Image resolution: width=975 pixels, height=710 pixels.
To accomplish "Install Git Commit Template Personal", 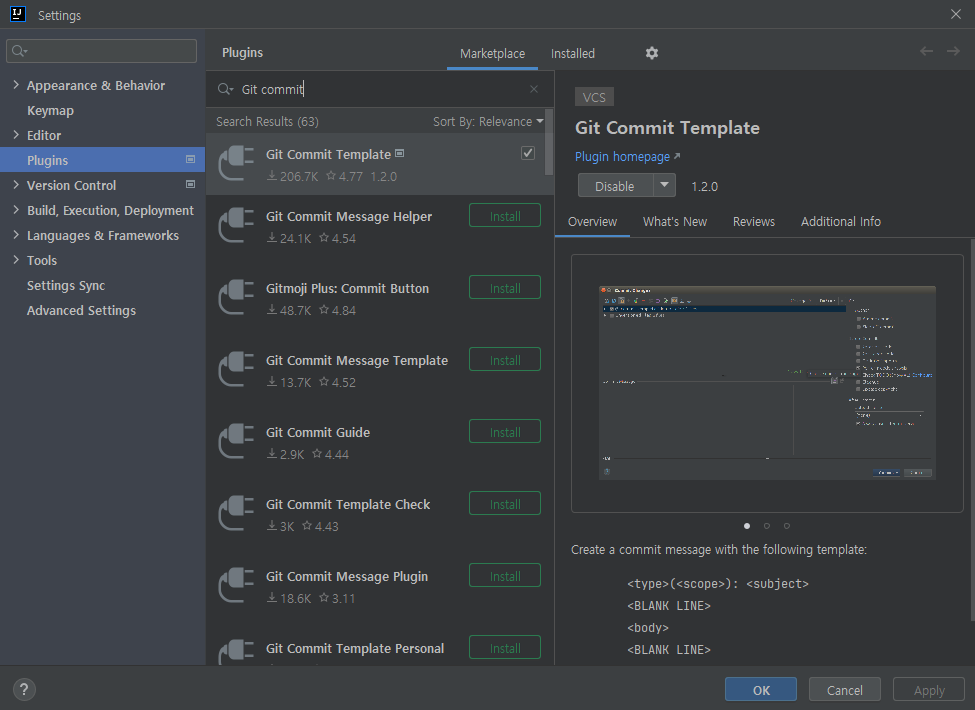I will click(x=505, y=648).
